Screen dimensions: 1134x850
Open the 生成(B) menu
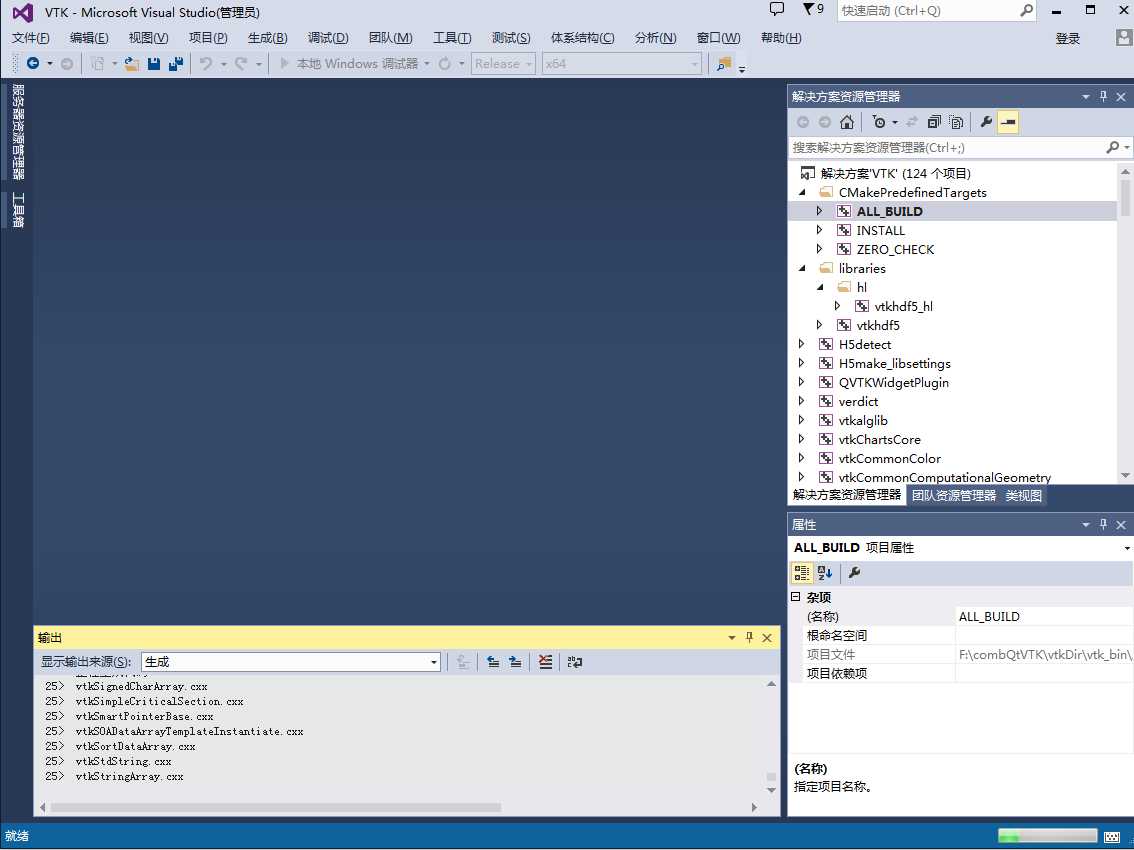268,38
